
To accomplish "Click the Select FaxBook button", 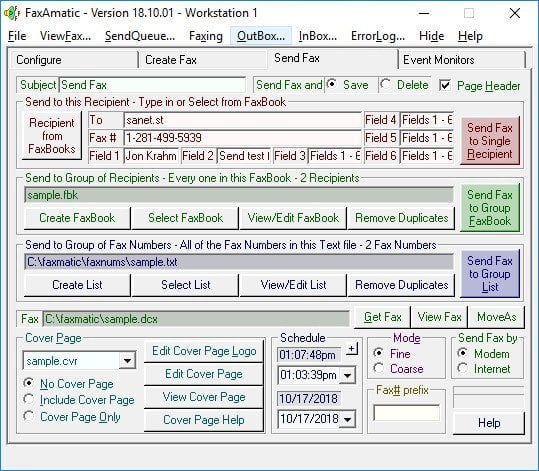I will 185,218.
